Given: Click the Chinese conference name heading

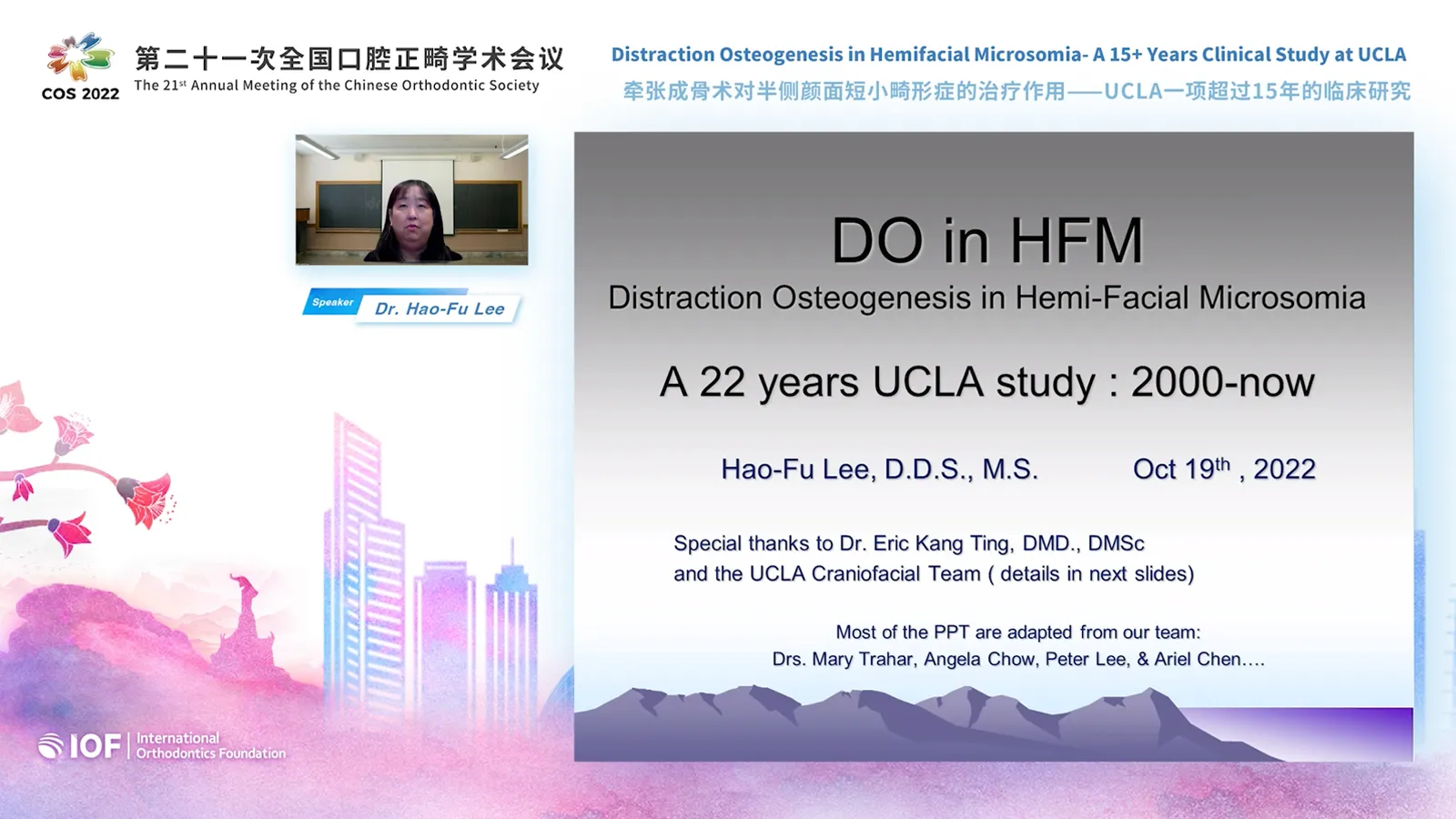Looking at the screenshot, I should [x=349, y=59].
